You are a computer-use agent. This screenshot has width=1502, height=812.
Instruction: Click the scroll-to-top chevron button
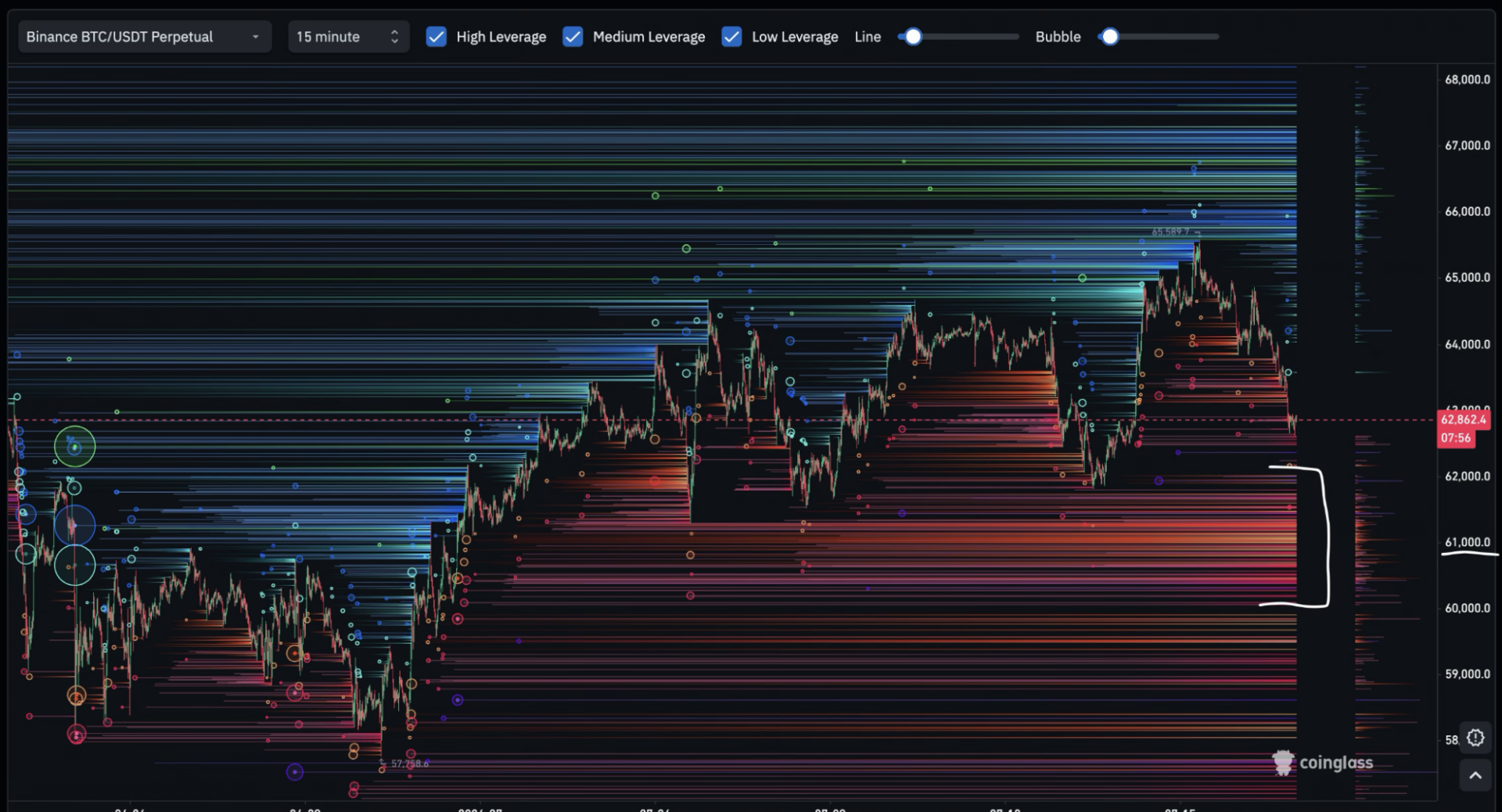coord(1475,775)
